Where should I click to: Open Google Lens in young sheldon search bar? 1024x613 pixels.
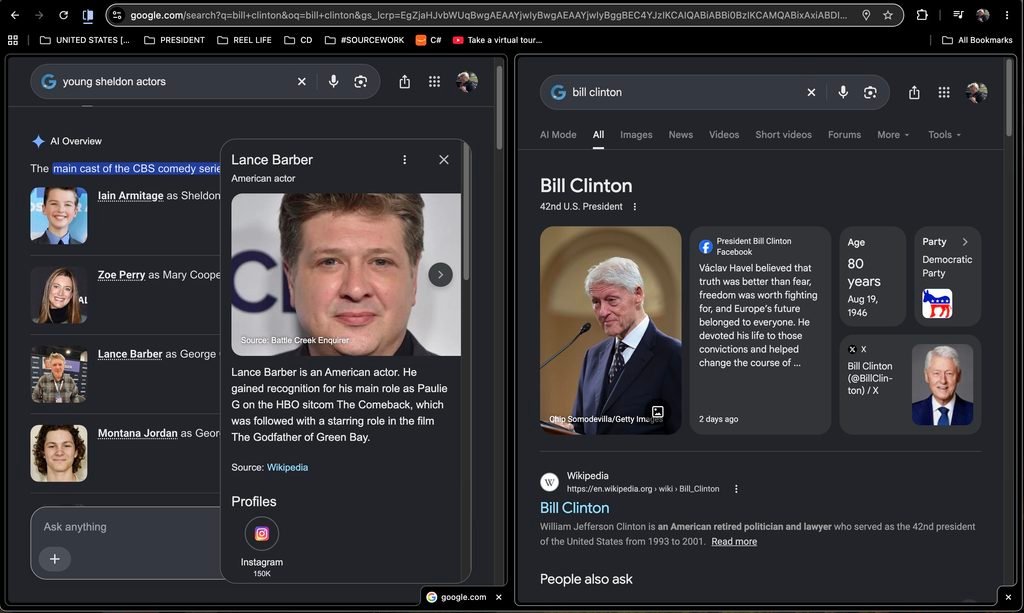[360, 82]
